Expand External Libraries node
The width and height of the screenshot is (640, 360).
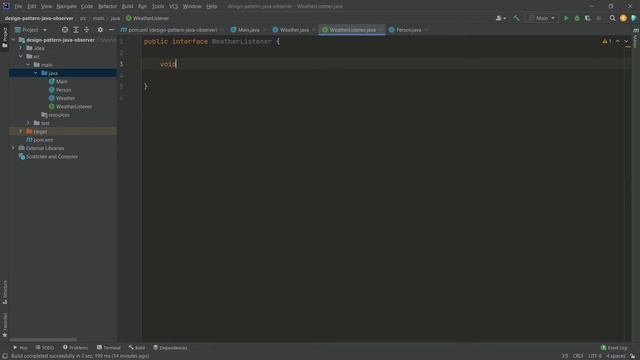click(x=13, y=148)
